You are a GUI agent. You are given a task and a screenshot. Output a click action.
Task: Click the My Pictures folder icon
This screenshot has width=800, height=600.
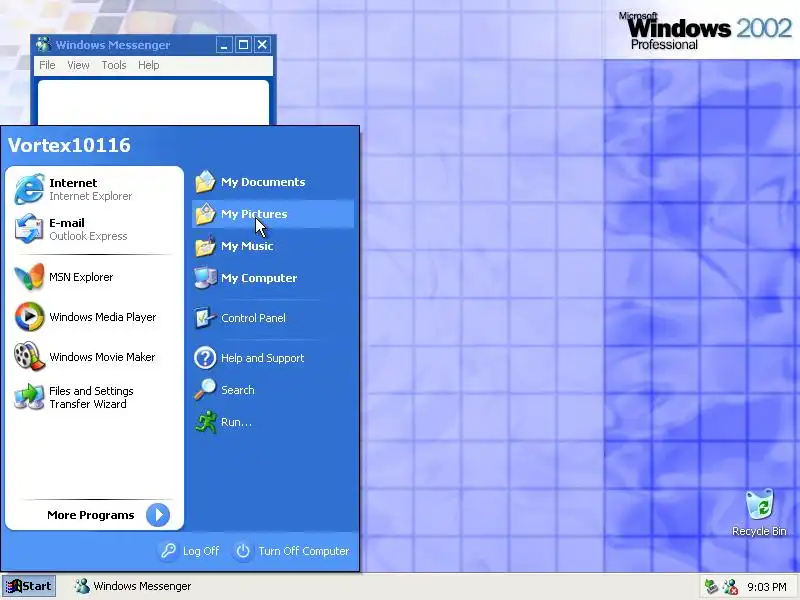point(205,214)
